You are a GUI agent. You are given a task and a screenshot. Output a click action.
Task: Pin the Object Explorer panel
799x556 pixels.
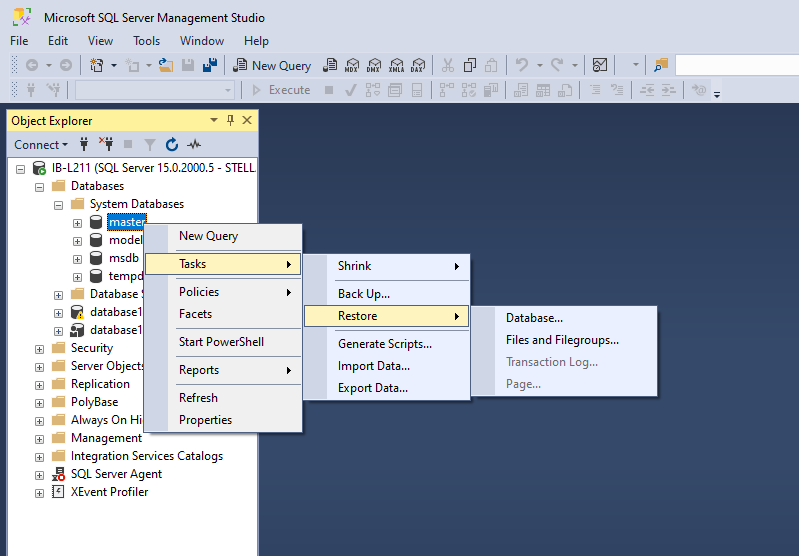click(230, 120)
